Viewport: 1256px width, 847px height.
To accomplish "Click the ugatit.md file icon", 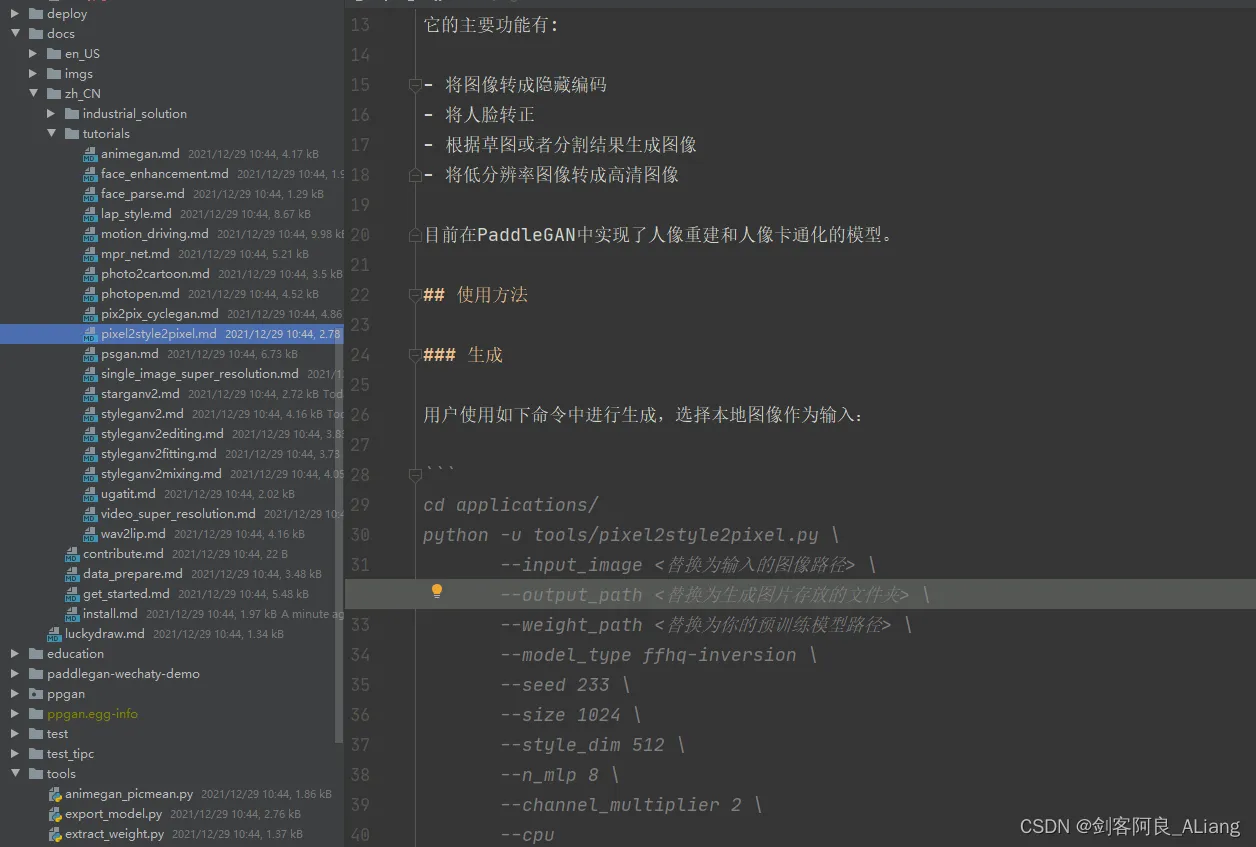I will 90,494.
